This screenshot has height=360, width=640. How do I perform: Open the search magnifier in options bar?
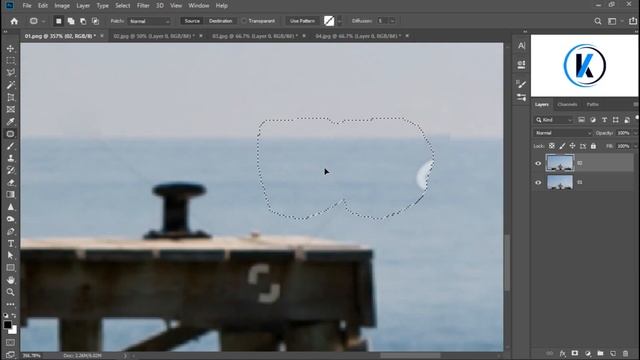point(598,21)
